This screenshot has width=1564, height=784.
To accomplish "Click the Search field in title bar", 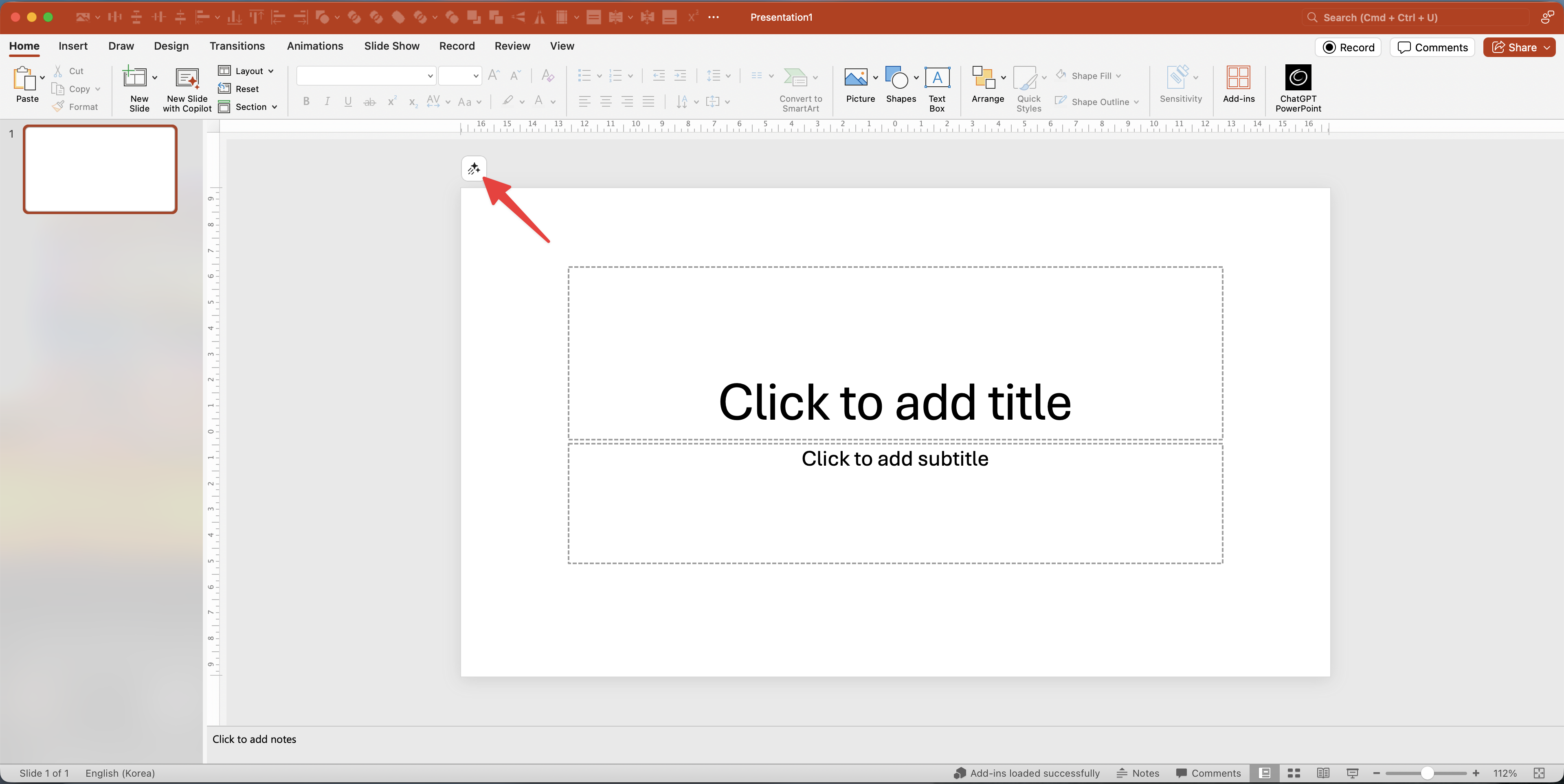I will 1416,17.
